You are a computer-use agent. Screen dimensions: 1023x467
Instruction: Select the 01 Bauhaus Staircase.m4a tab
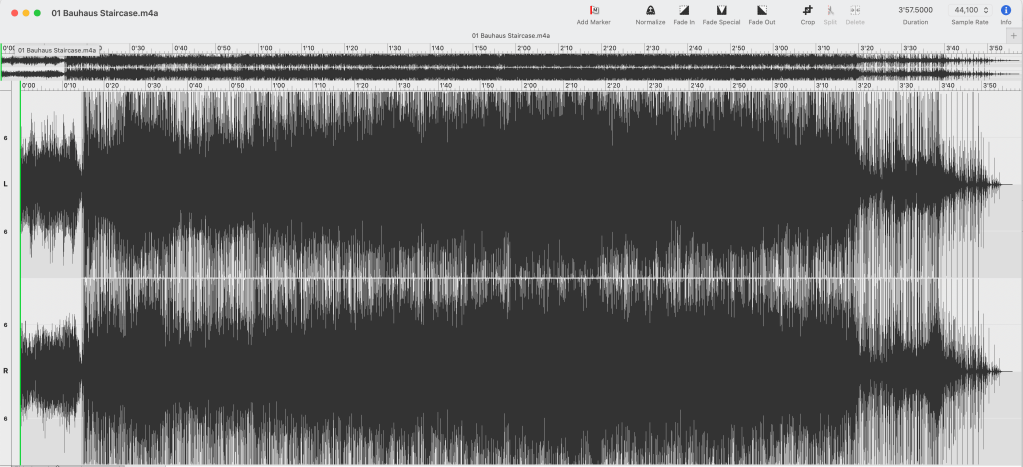[x=512, y=35]
